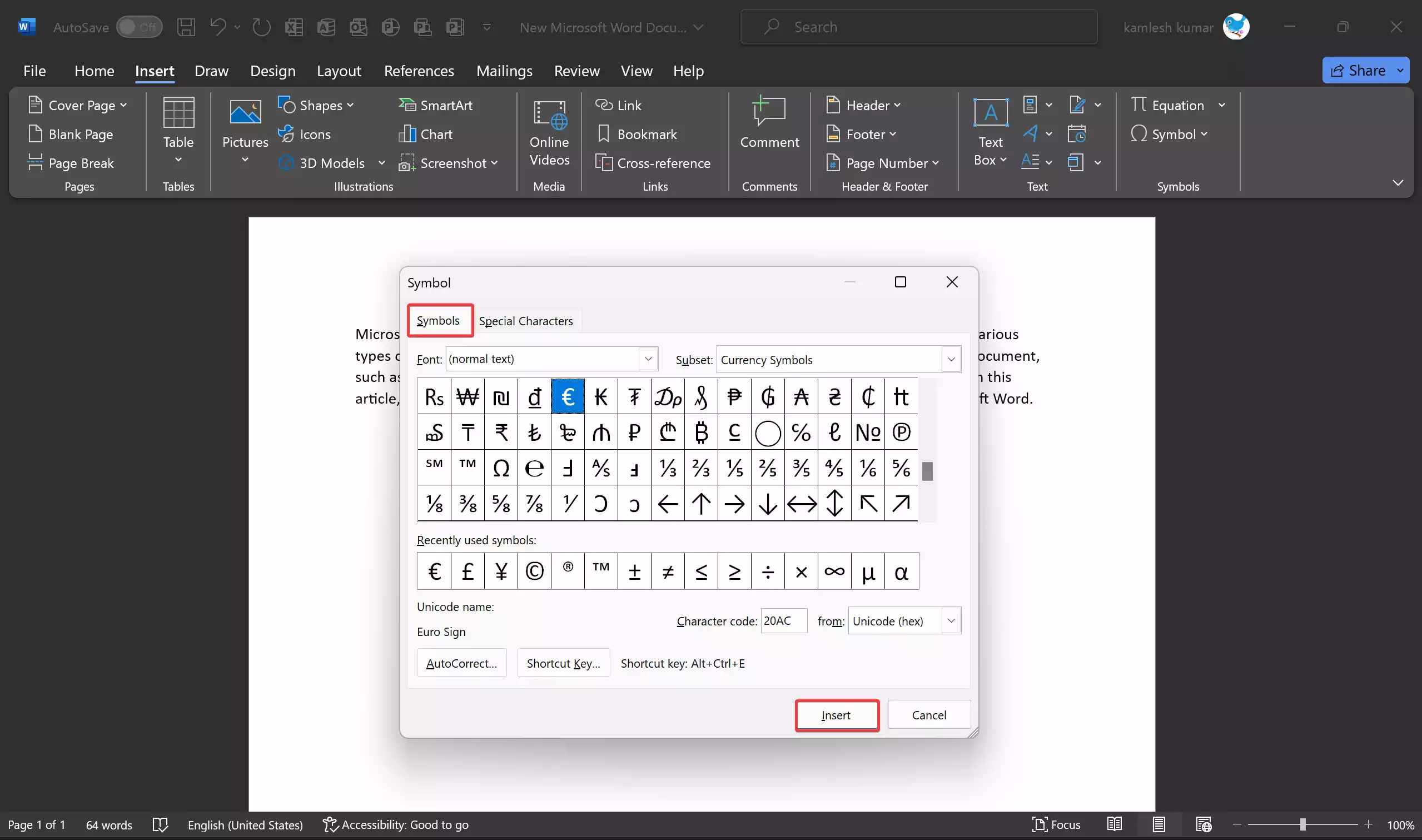
Task: Switch to the Special Characters tab
Action: pos(526,320)
